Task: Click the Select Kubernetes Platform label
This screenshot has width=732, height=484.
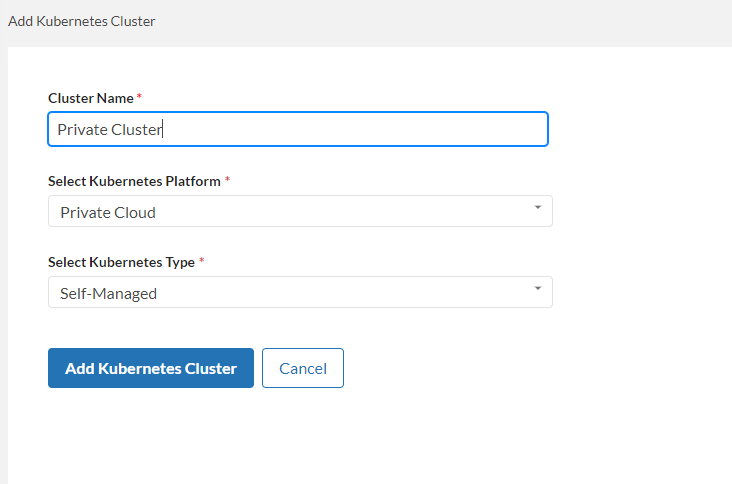Action: tap(134, 181)
